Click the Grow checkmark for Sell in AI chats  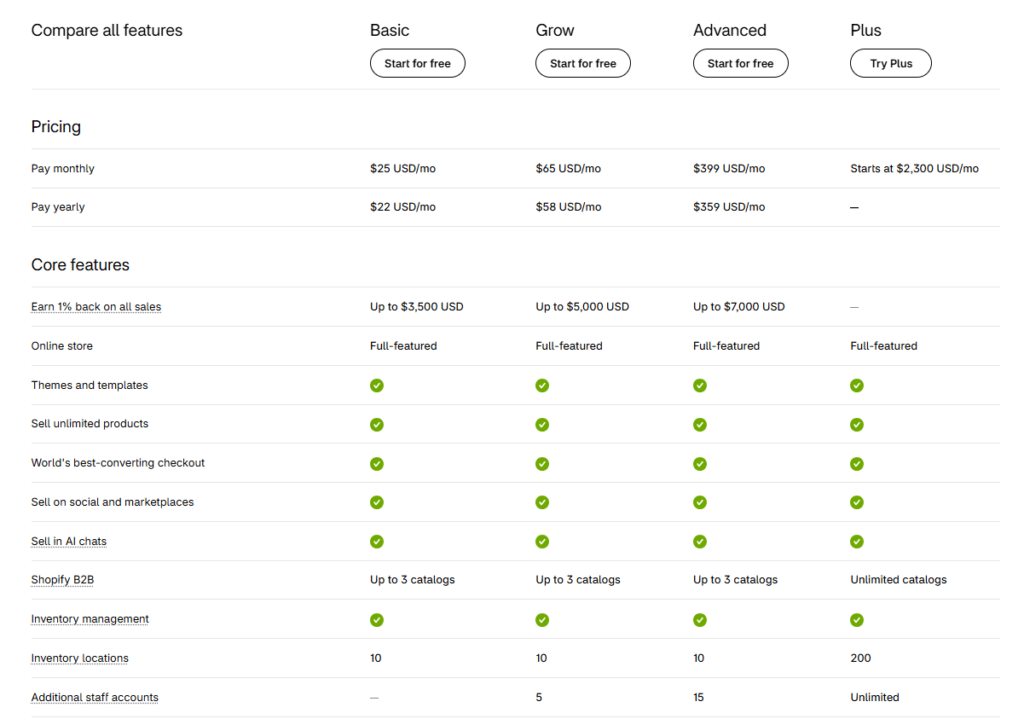[542, 541]
